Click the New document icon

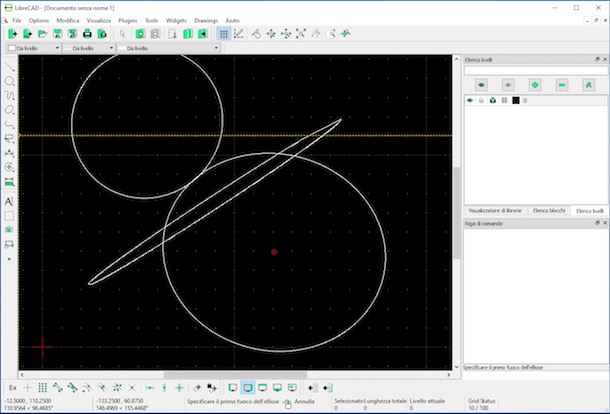[12, 34]
